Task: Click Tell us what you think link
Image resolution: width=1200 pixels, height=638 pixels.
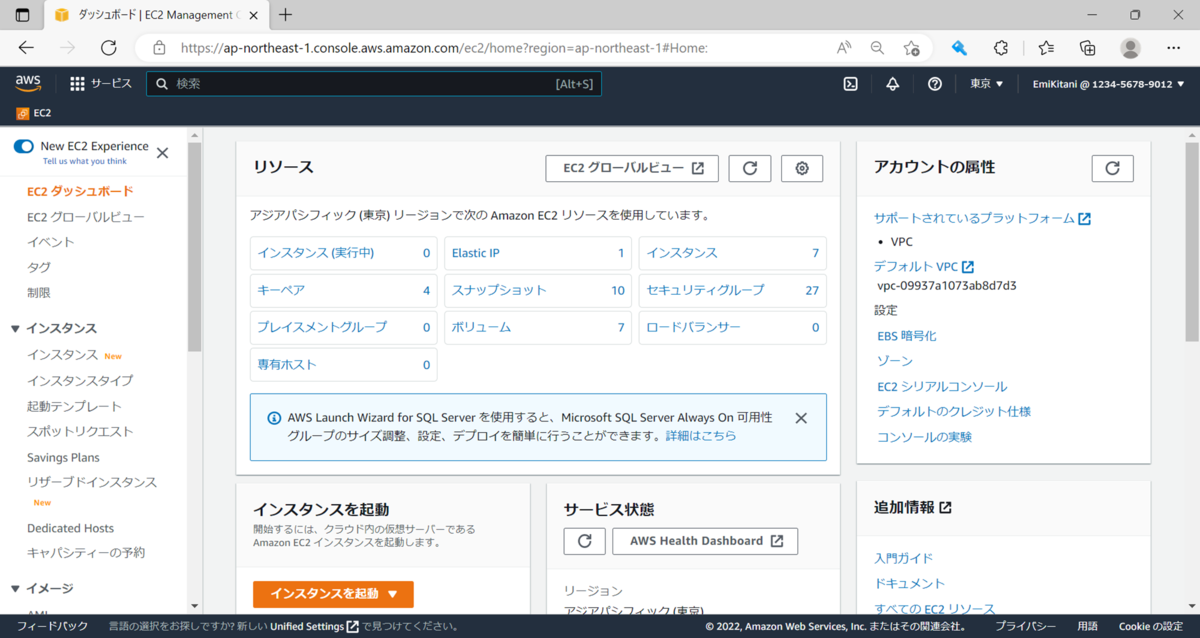Action: 85,161
